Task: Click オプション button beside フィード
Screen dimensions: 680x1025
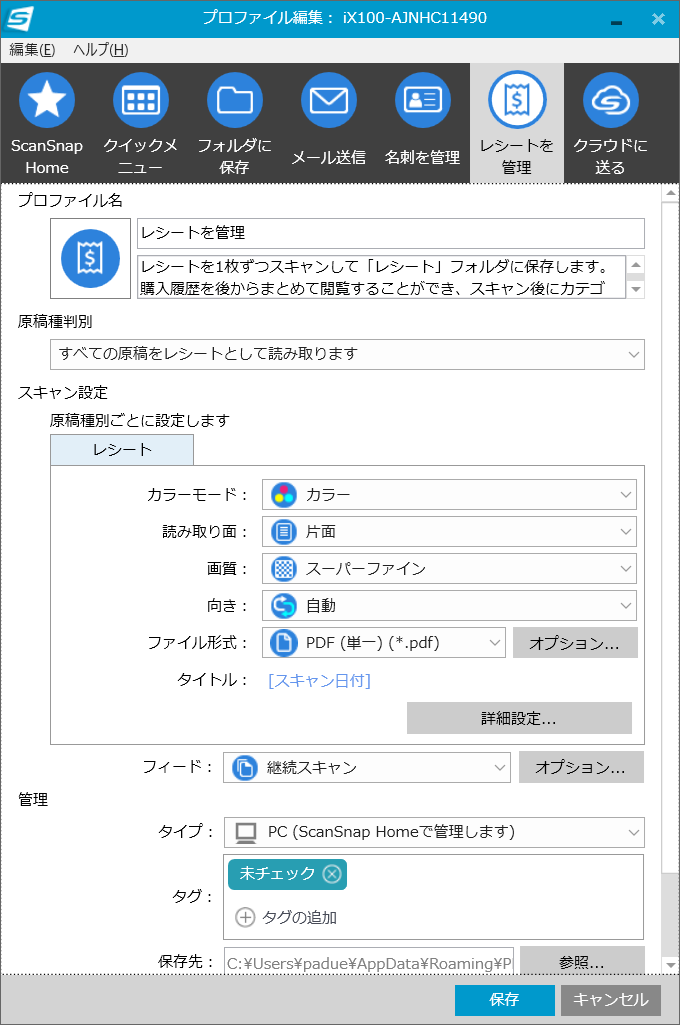Action: click(581, 767)
